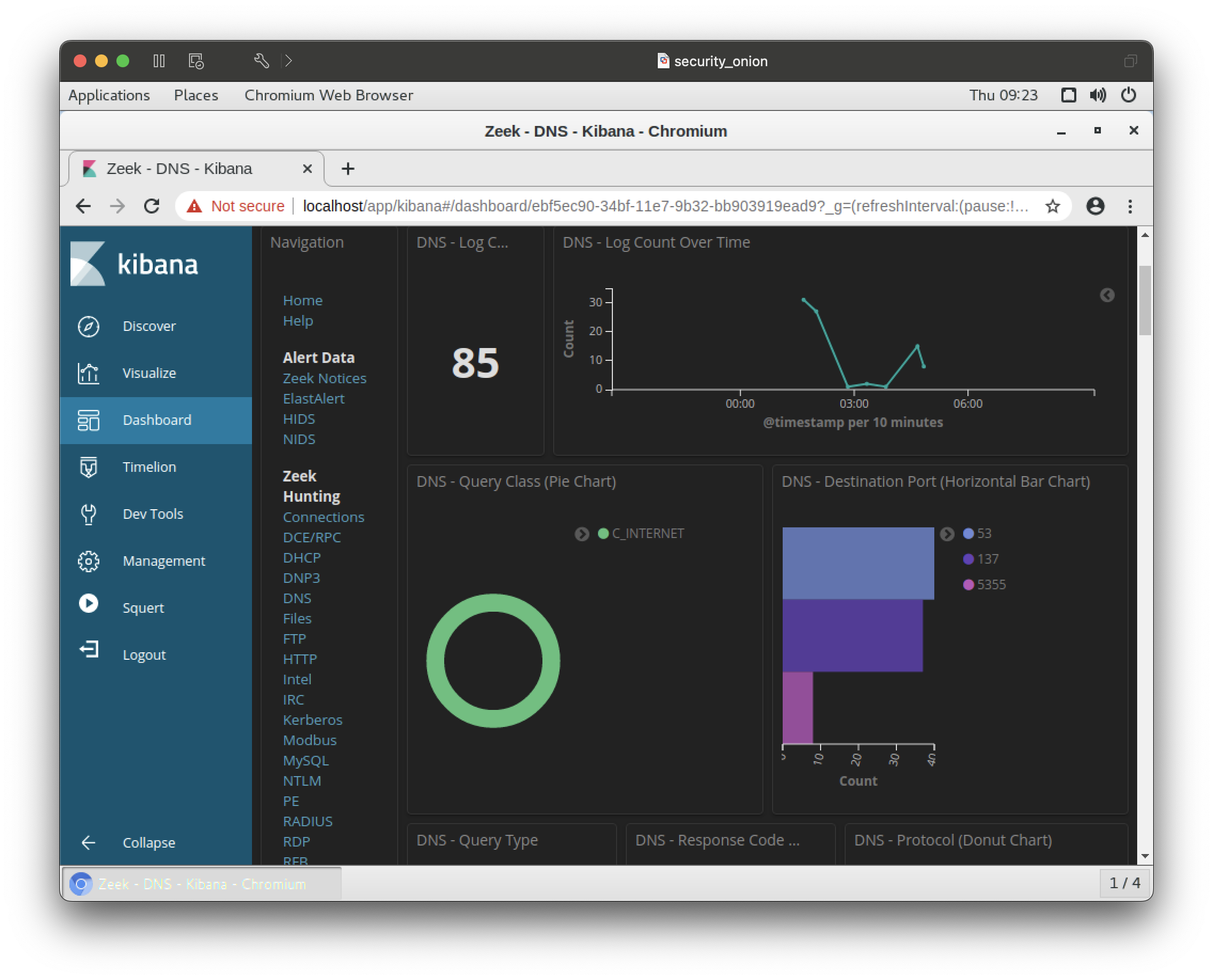1213x980 pixels.
Task: Click the Kibana logo
Action: pyautogui.click(x=135, y=264)
